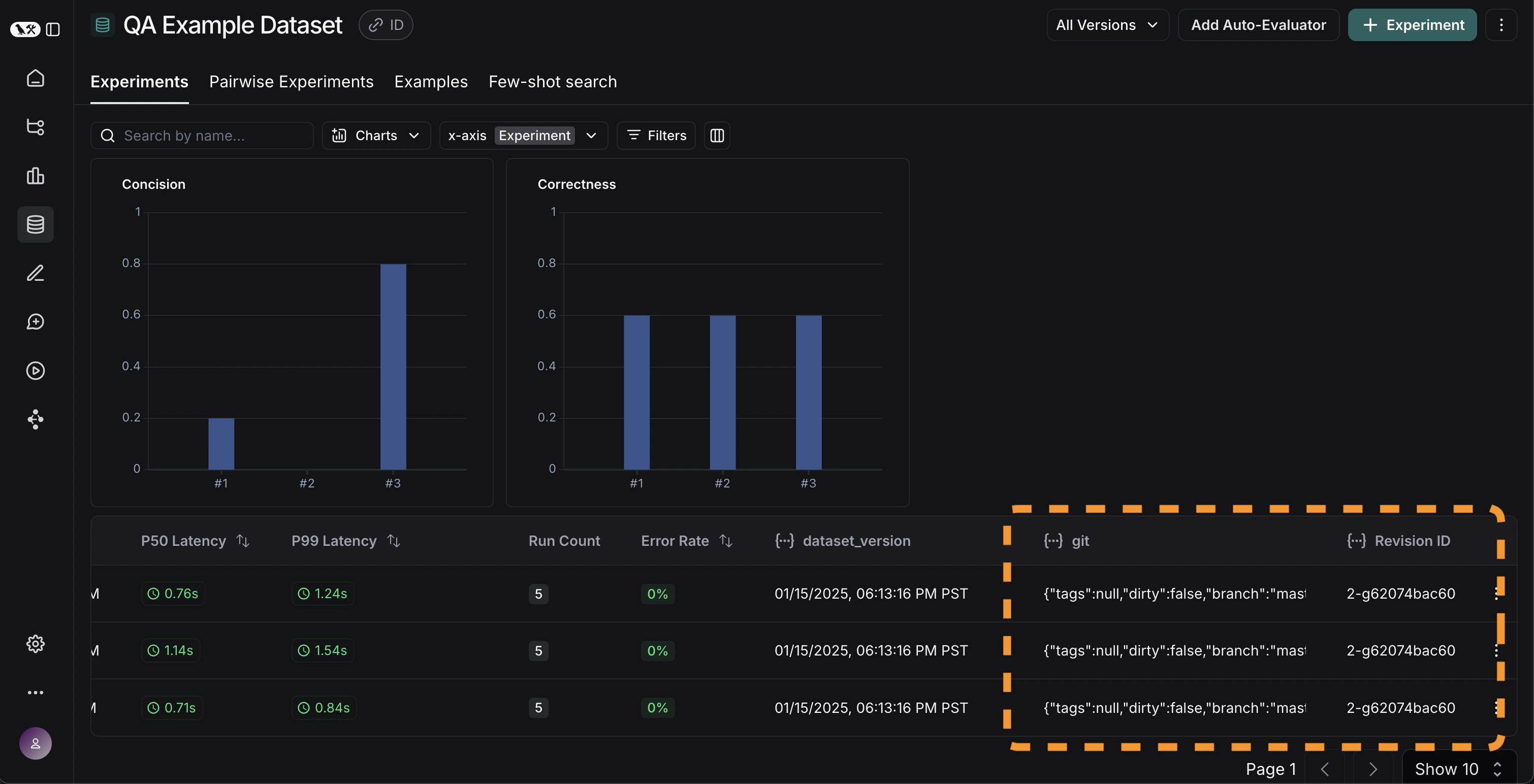Switch to the Examples tab
The height and width of the screenshot is (784, 1534).
pos(431,82)
